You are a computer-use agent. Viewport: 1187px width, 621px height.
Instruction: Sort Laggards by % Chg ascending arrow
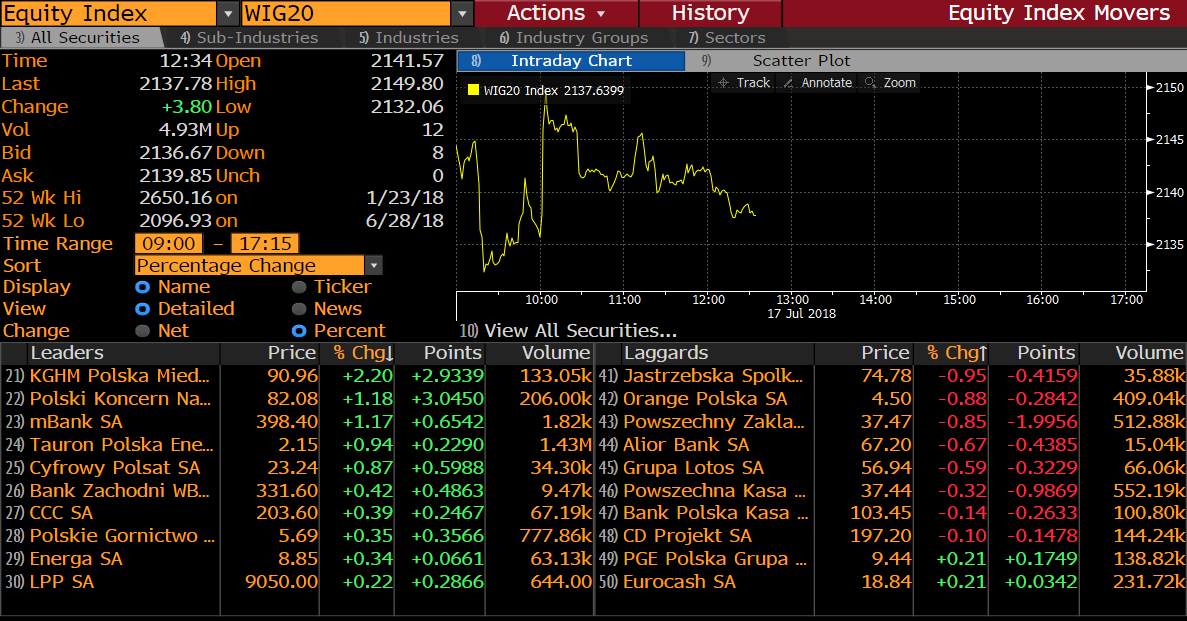(983, 353)
